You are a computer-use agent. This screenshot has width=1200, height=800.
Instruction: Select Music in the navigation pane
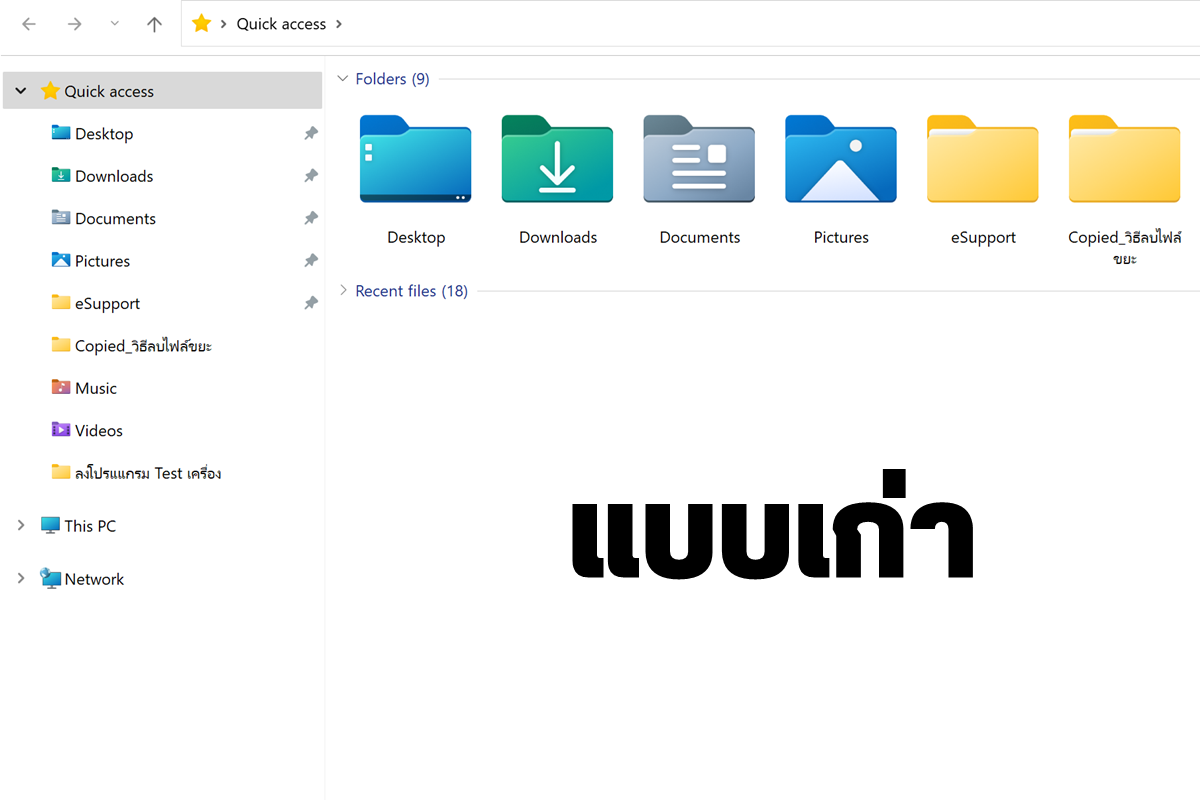click(95, 388)
